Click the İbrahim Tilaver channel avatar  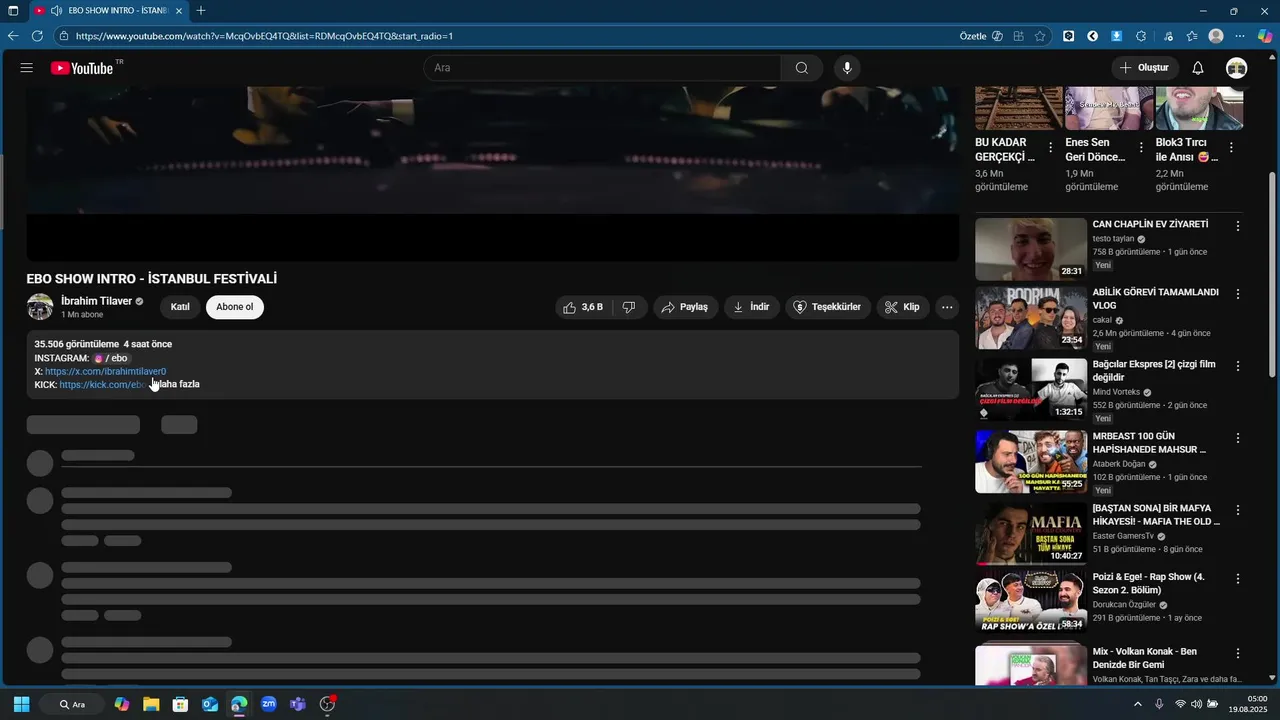point(40,307)
